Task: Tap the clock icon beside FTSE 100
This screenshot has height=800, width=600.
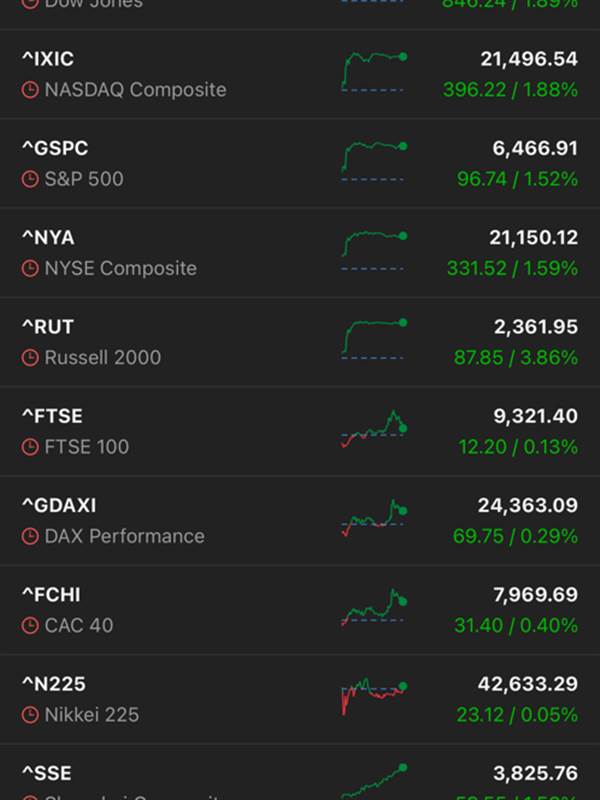Action: (x=30, y=447)
